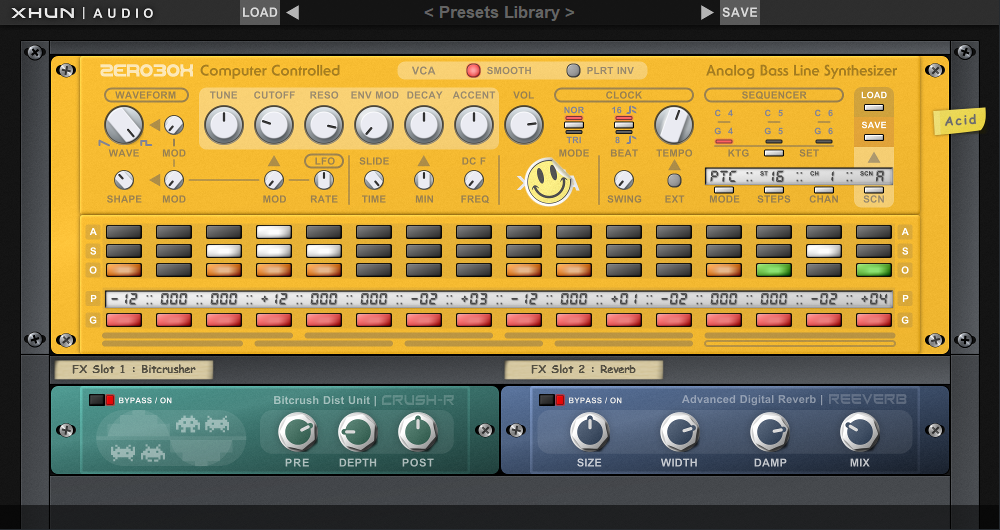Screen dimensions: 1000x530
Task: Select the G 4 key trigger LED
Action: [724, 142]
